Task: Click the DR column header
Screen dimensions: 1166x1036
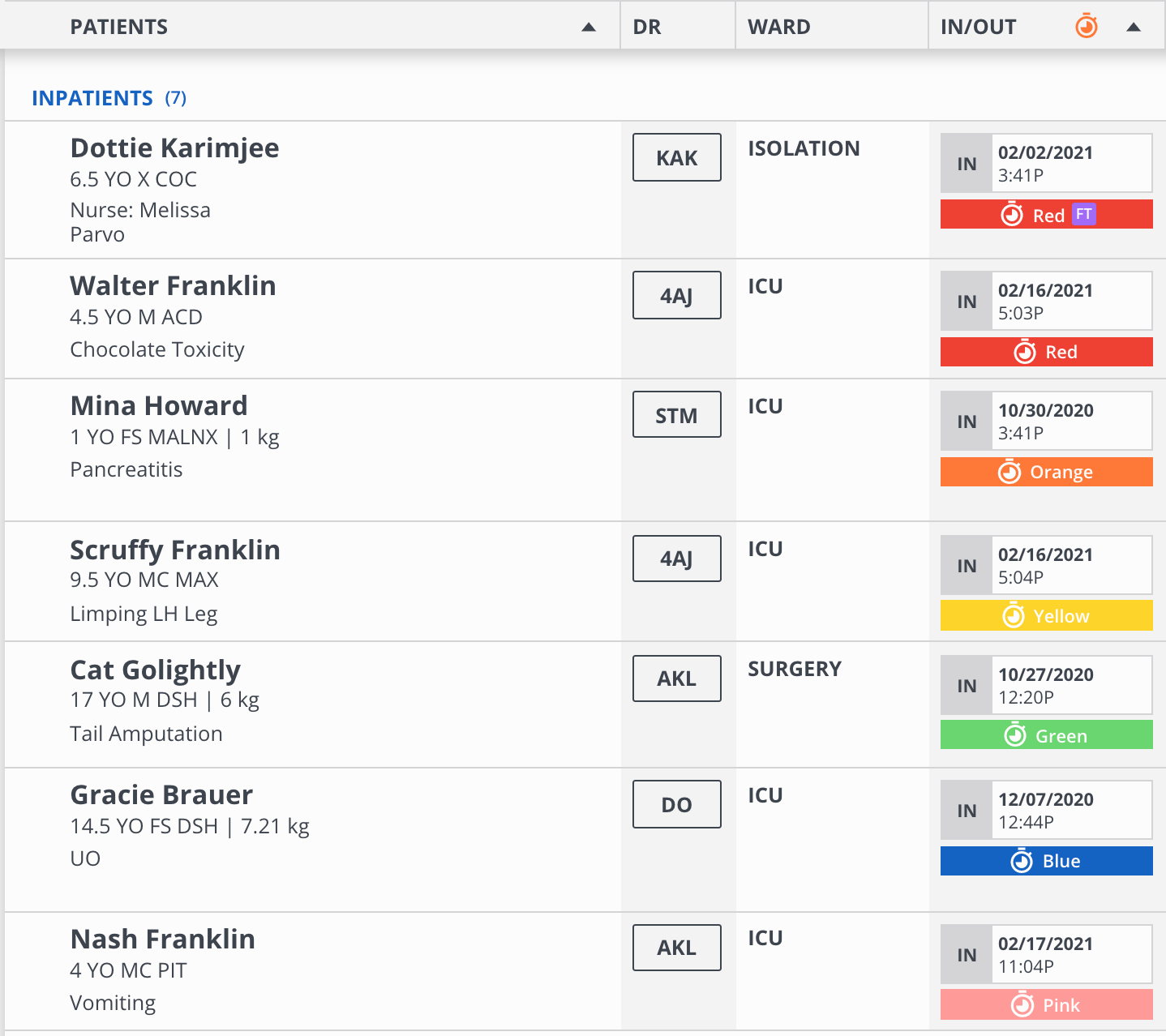Action: 647,28
